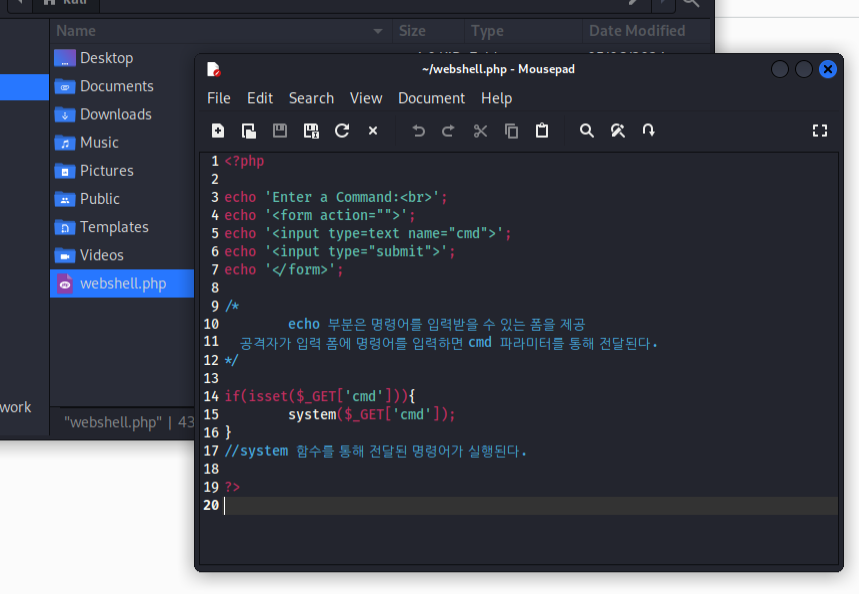This screenshot has height=594, width=859.
Task: Place cursor on empty line 20
Action: point(530,505)
